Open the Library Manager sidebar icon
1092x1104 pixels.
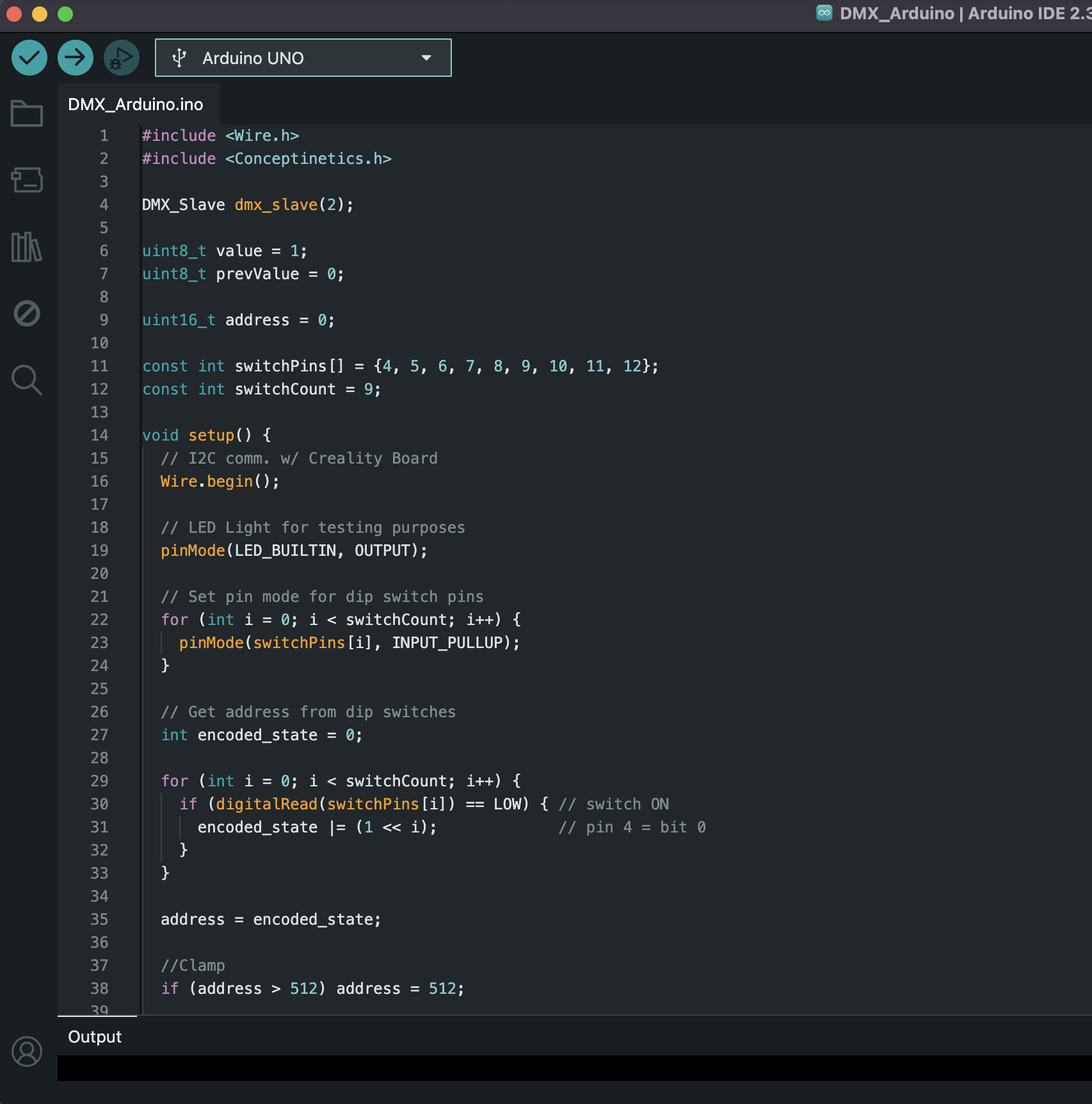coord(27,247)
